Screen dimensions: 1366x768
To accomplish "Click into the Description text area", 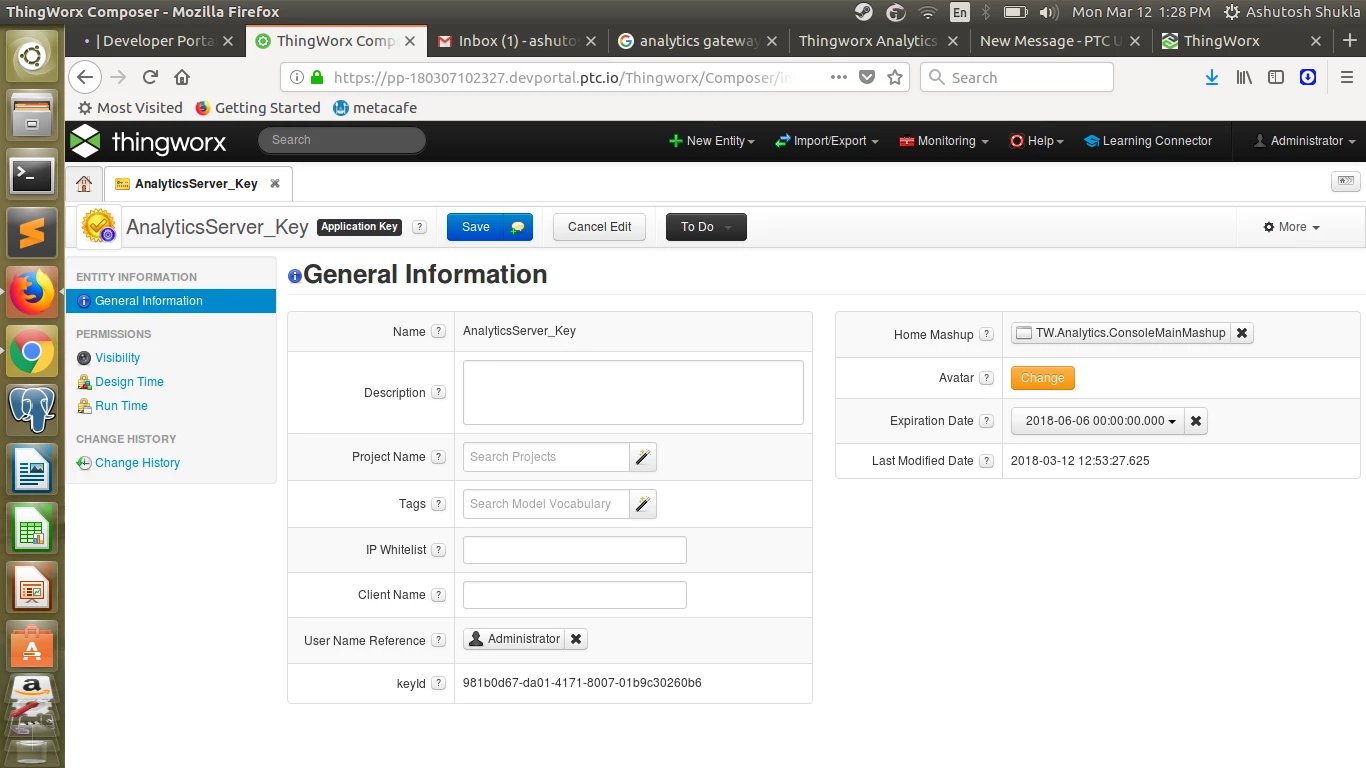I will [633, 392].
